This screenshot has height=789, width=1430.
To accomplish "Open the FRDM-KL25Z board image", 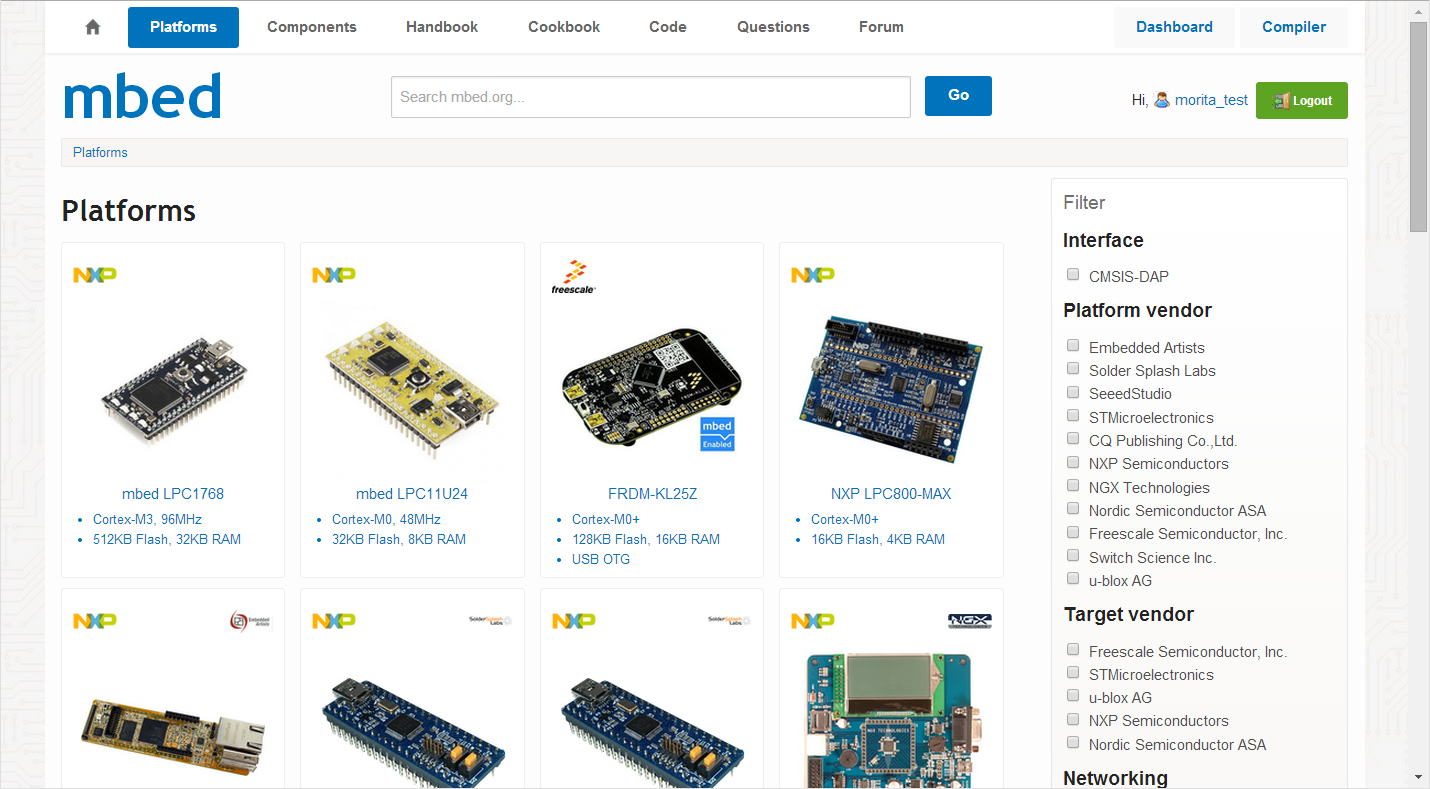I will tap(651, 387).
